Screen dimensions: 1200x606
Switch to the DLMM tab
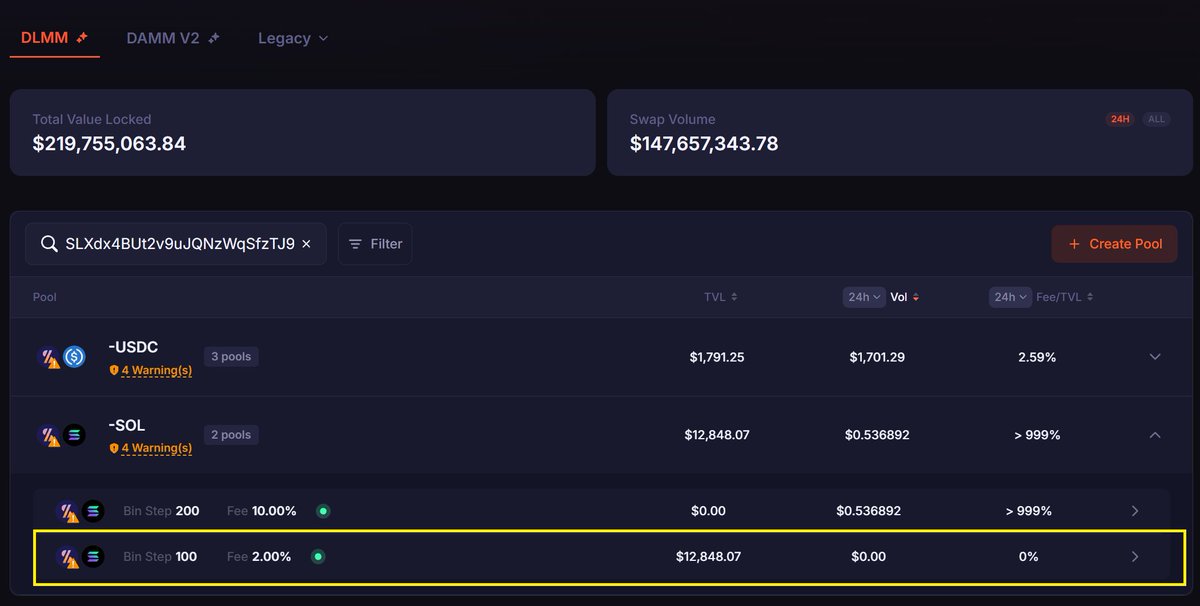55,38
